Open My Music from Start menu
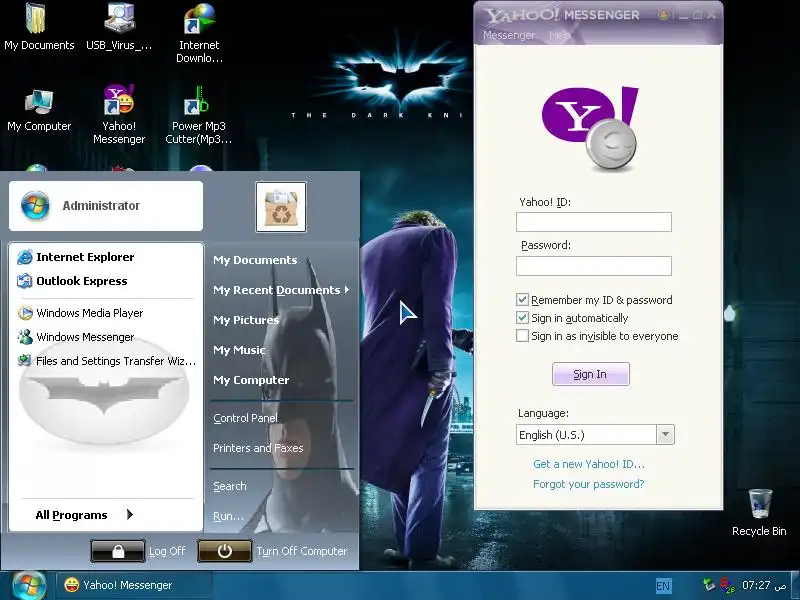Image resolution: width=800 pixels, height=600 pixels. tap(239, 350)
